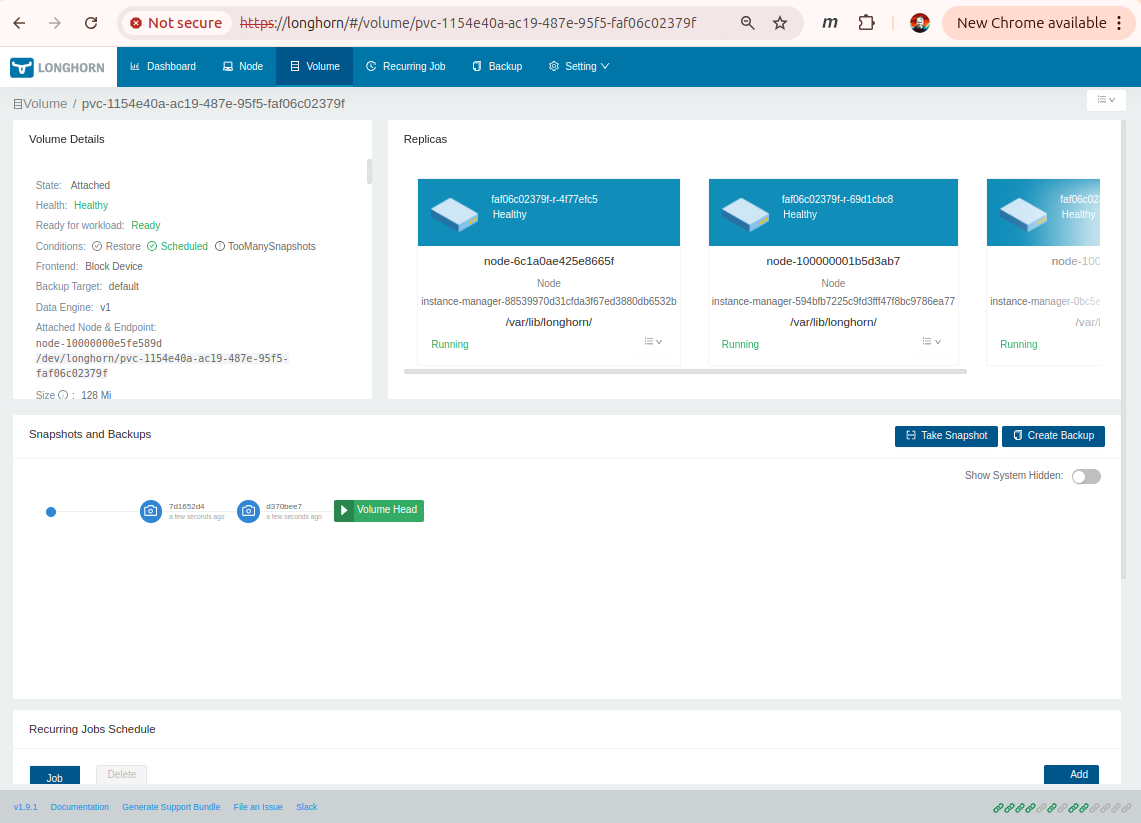Select the Volume tab
This screenshot has width=1141, height=823.
click(315, 67)
